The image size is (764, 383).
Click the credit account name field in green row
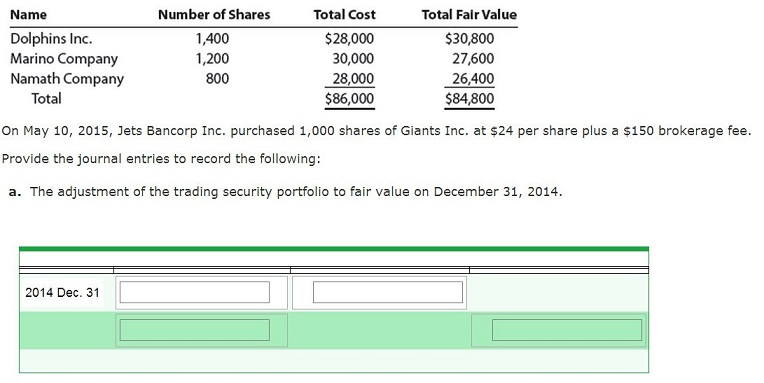[x=194, y=330]
